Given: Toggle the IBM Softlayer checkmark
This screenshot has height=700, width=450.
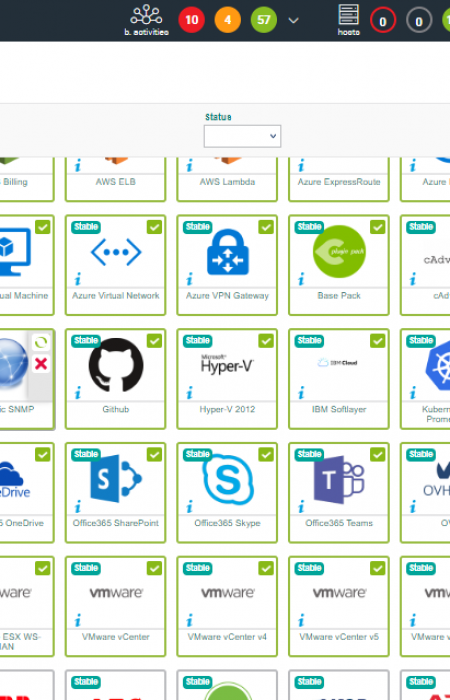Looking at the screenshot, I should (378, 341).
